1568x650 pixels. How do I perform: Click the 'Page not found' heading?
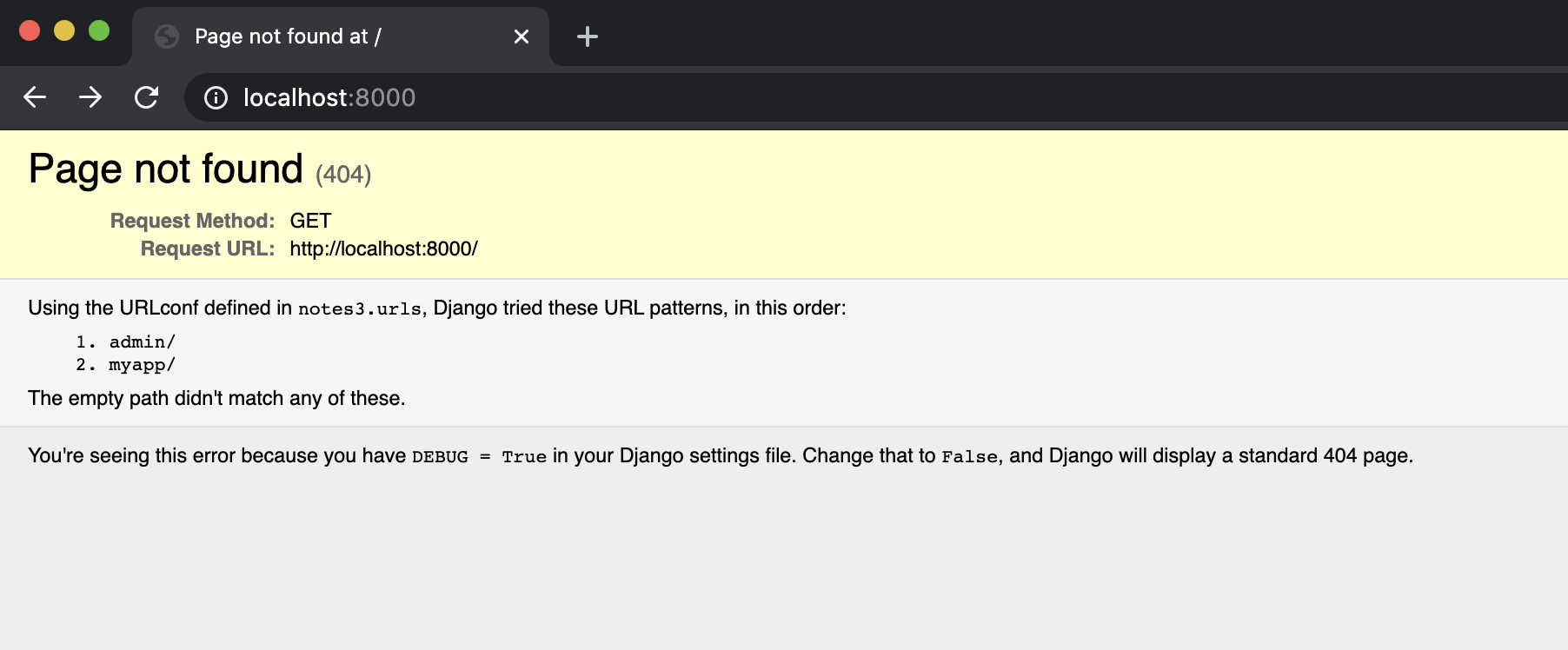tap(165, 169)
